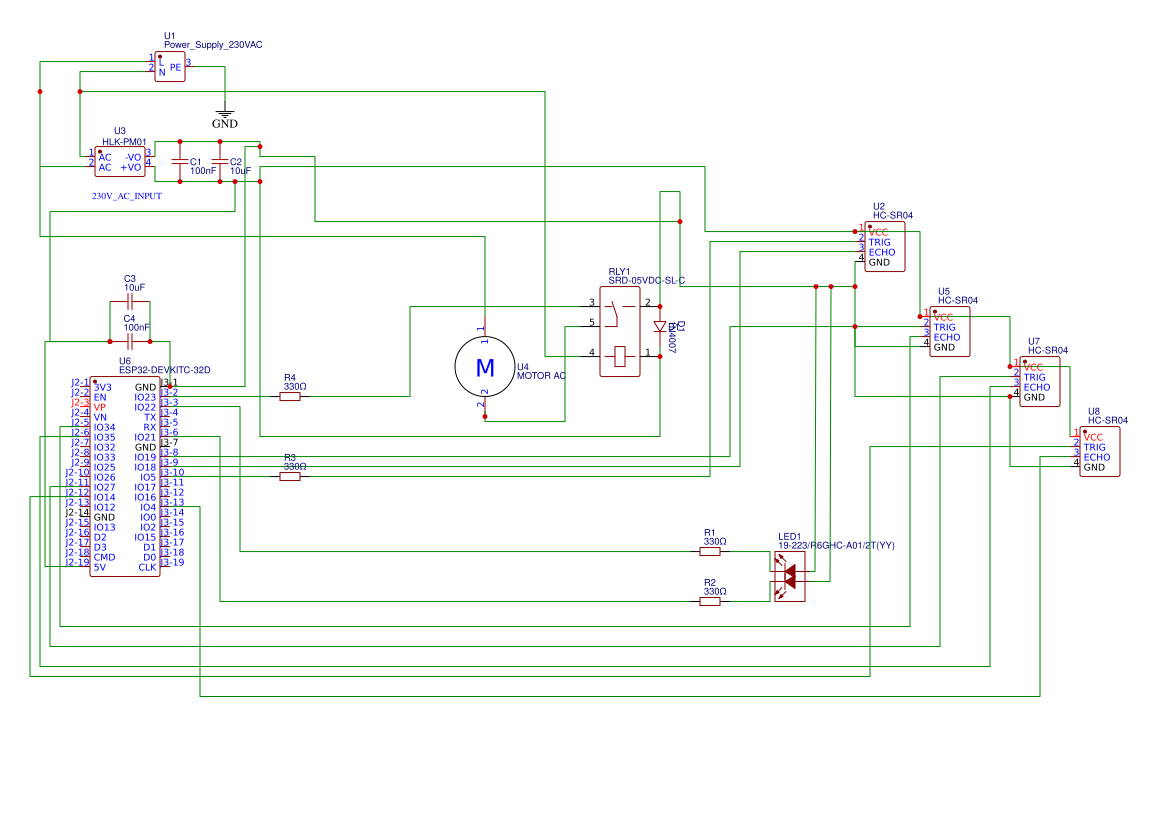1169x827 pixels.
Task: Click the 1N4007 diode value label
Action: coord(671,338)
